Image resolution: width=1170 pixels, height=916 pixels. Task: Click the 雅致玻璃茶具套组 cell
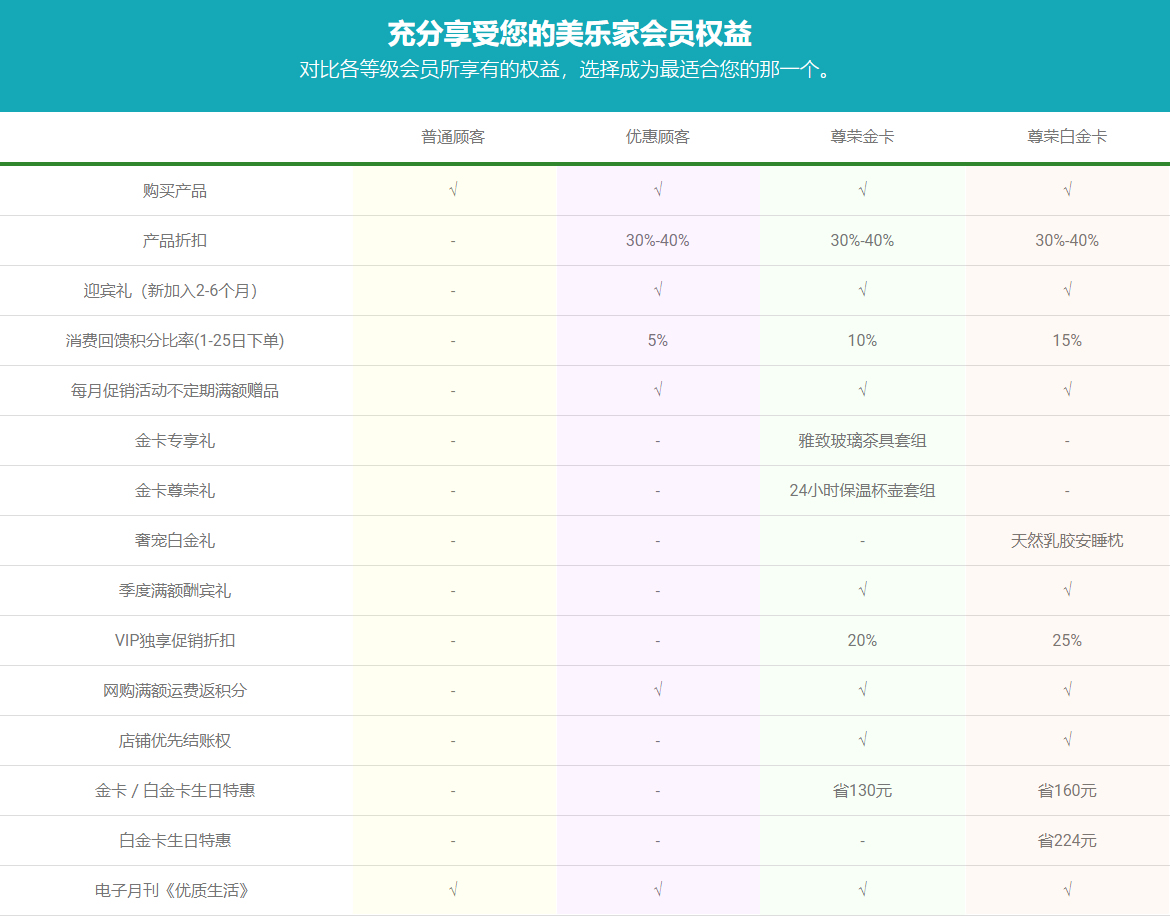(x=862, y=441)
